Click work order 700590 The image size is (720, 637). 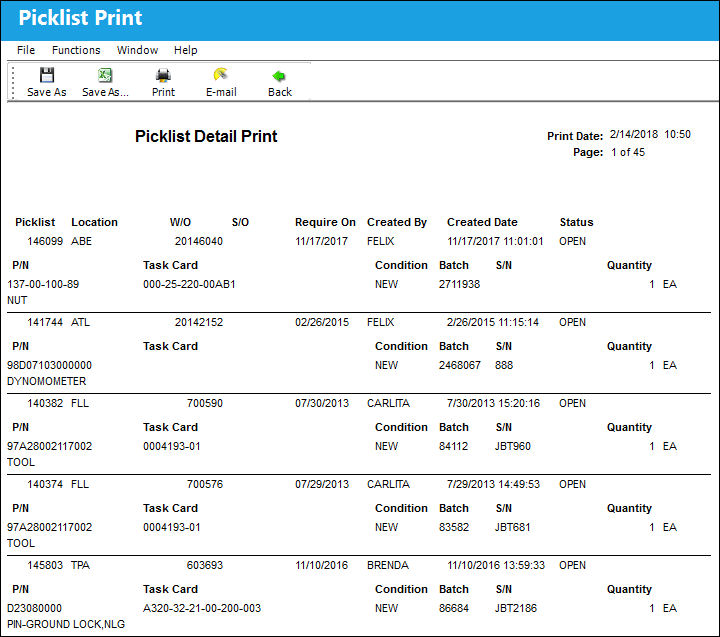(x=205, y=403)
